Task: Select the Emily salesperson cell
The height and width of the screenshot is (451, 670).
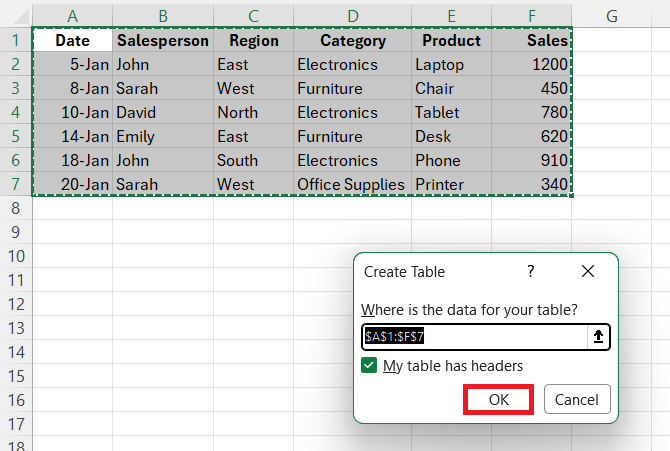Action: (x=163, y=136)
